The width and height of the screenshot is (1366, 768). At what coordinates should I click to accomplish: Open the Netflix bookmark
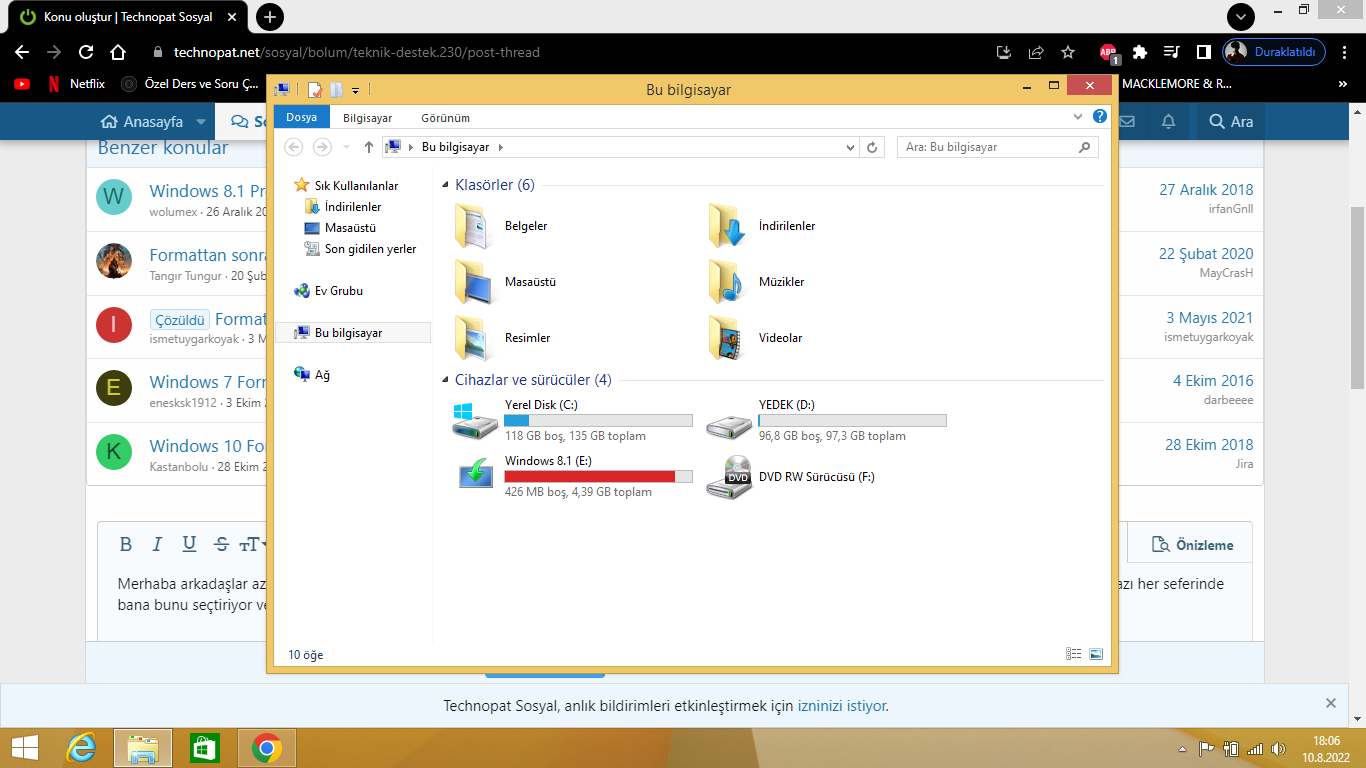point(75,84)
